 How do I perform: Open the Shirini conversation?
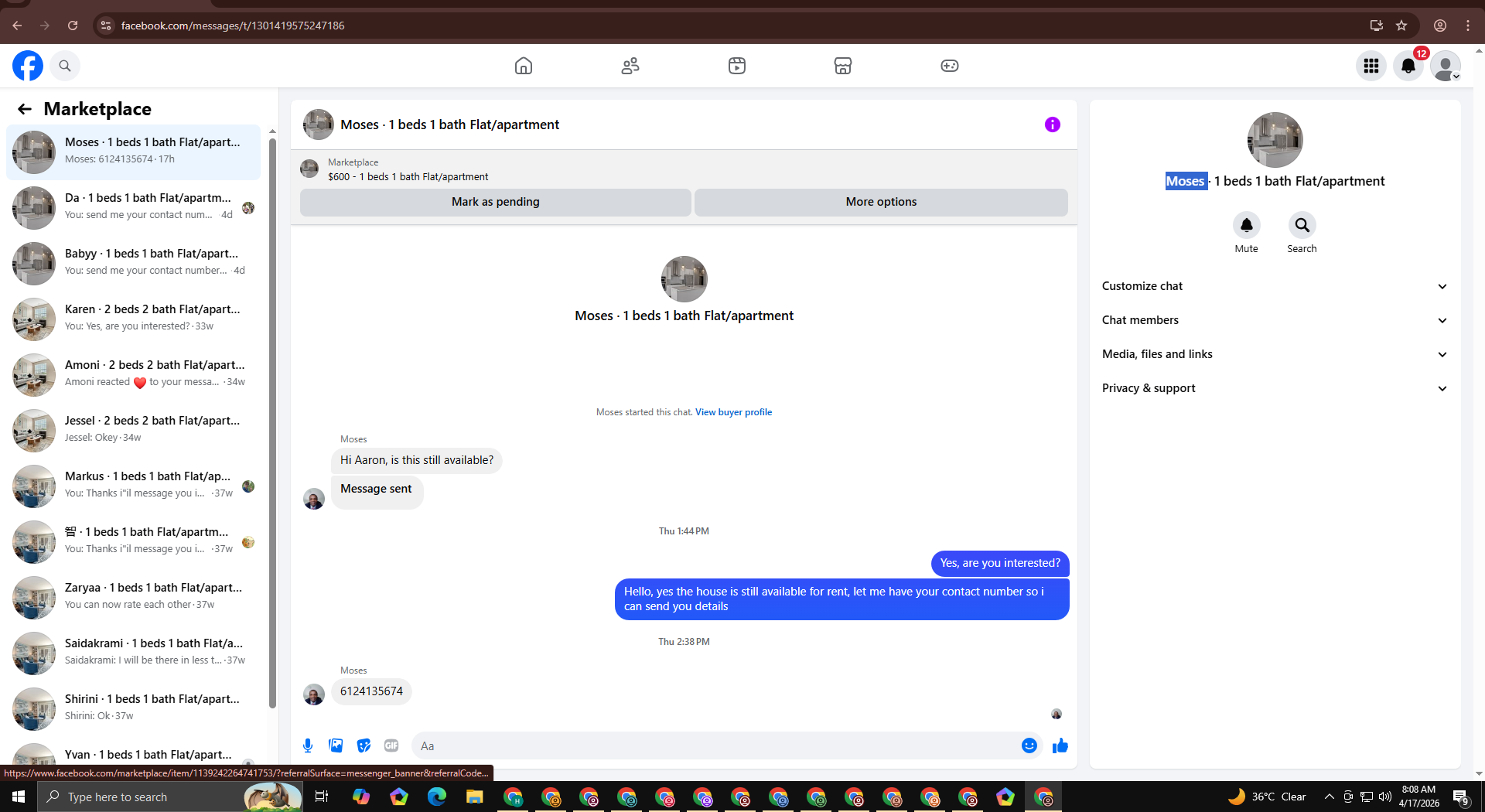134,708
